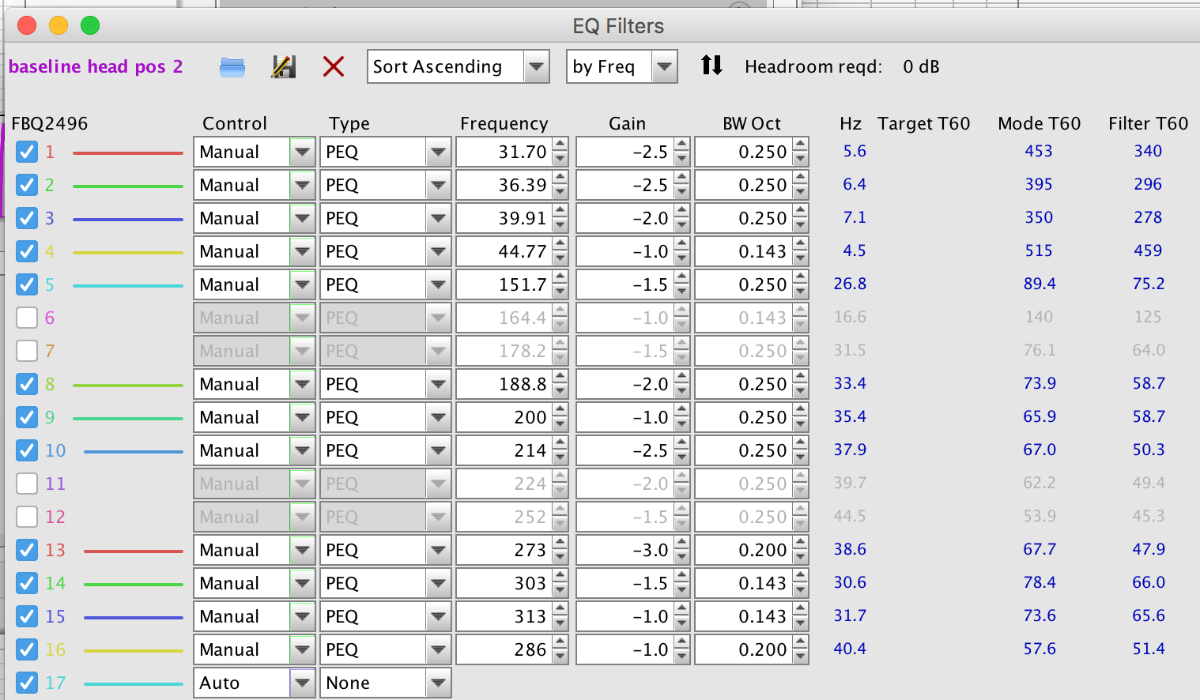Click filter 4 BW Oct field showing 0.143

click(742, 251)
